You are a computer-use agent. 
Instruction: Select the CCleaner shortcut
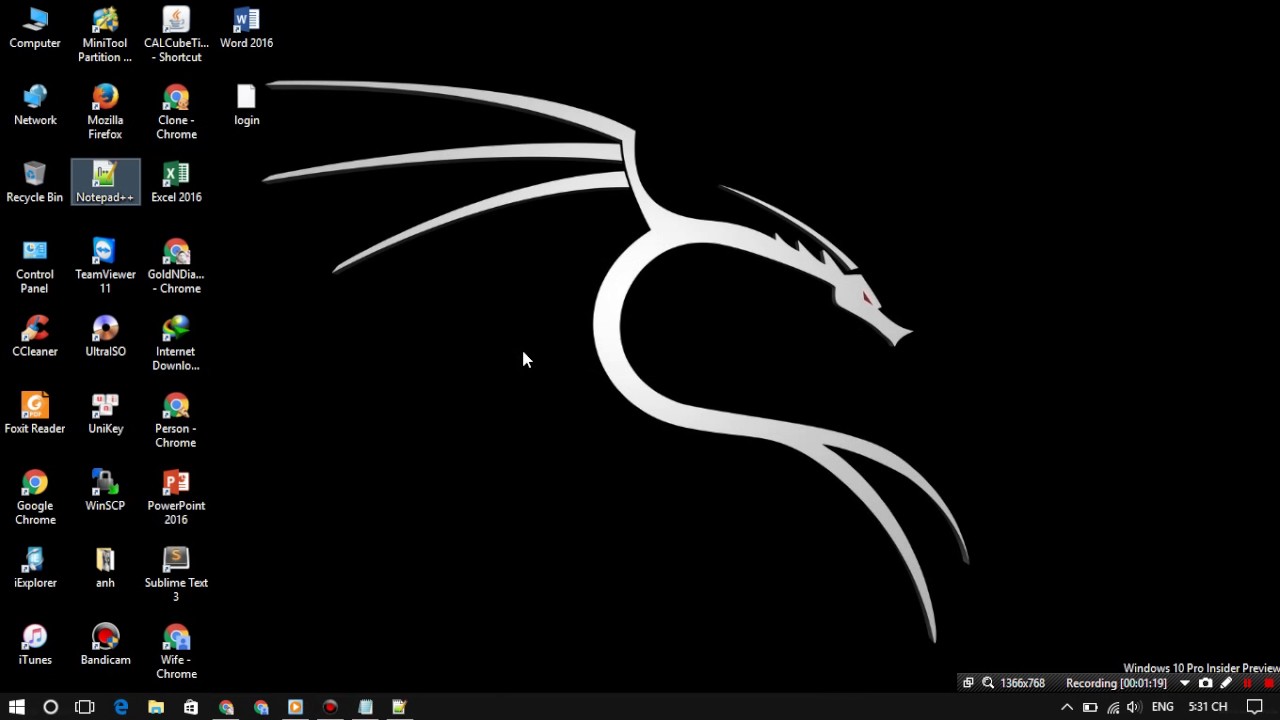(35, 336)
